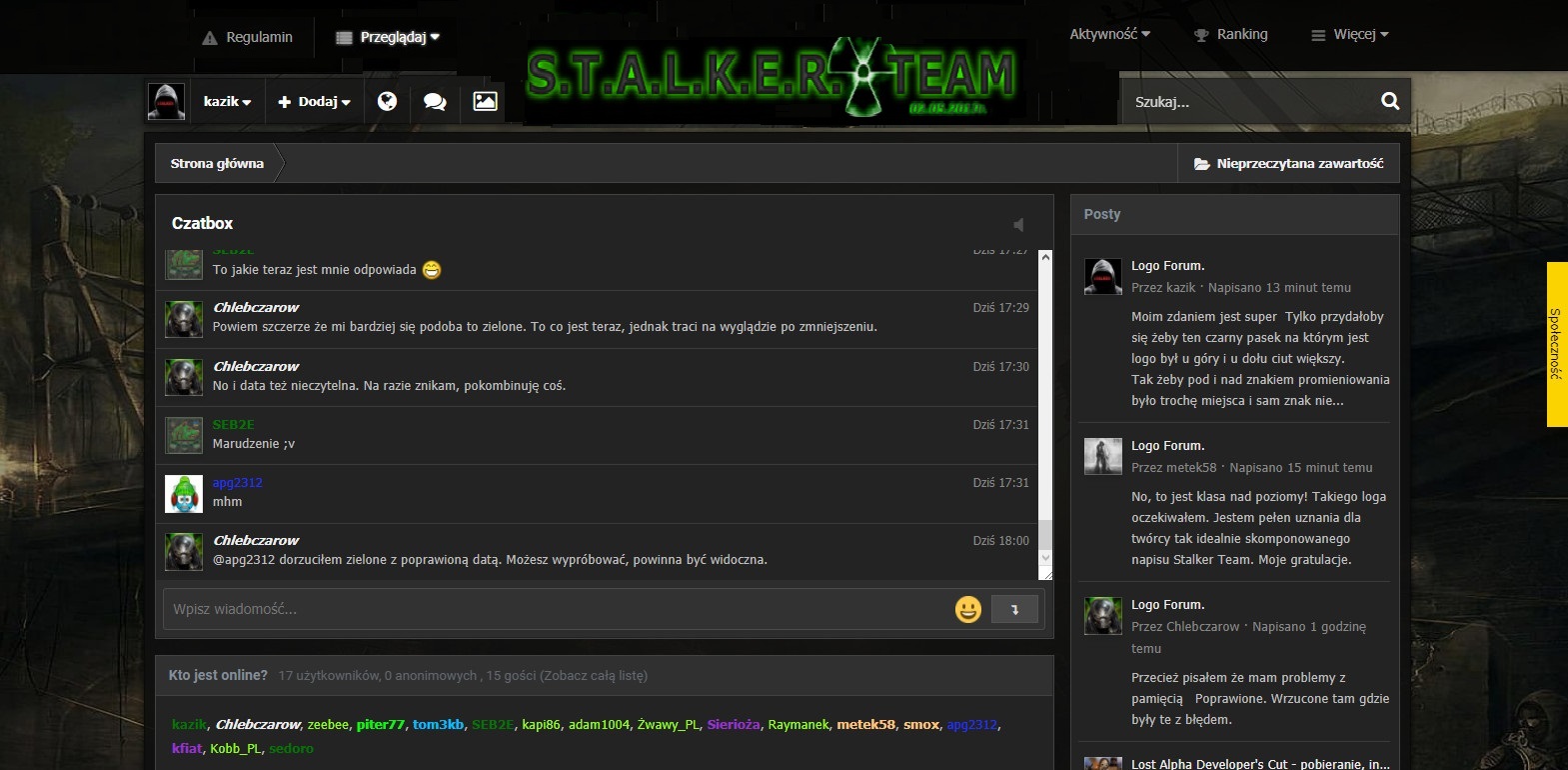This screenshot has height=770, width=1568.
Task: Open the Logo Forum. post by Chlebczarow
Action: [1167, 605]
